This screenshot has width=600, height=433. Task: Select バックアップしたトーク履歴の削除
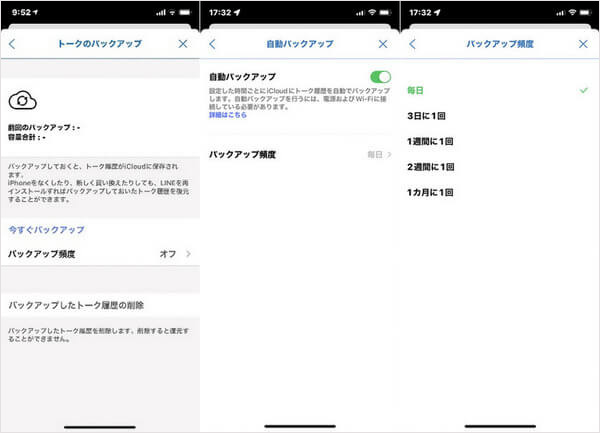100,305
